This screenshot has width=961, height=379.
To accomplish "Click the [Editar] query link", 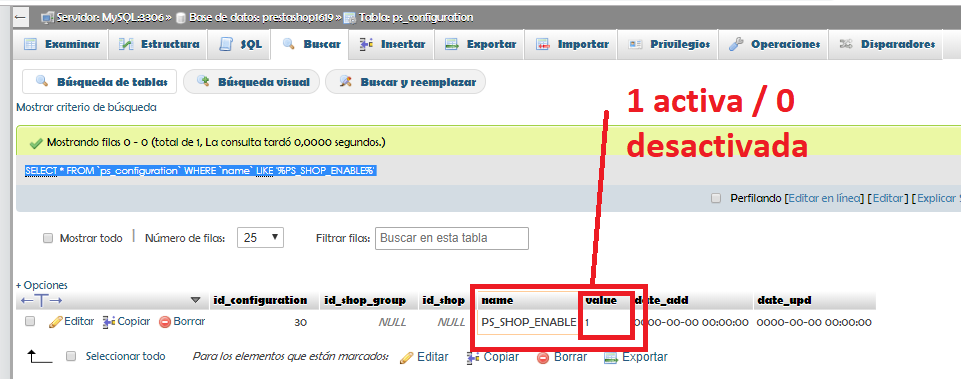I will point(888,199).
